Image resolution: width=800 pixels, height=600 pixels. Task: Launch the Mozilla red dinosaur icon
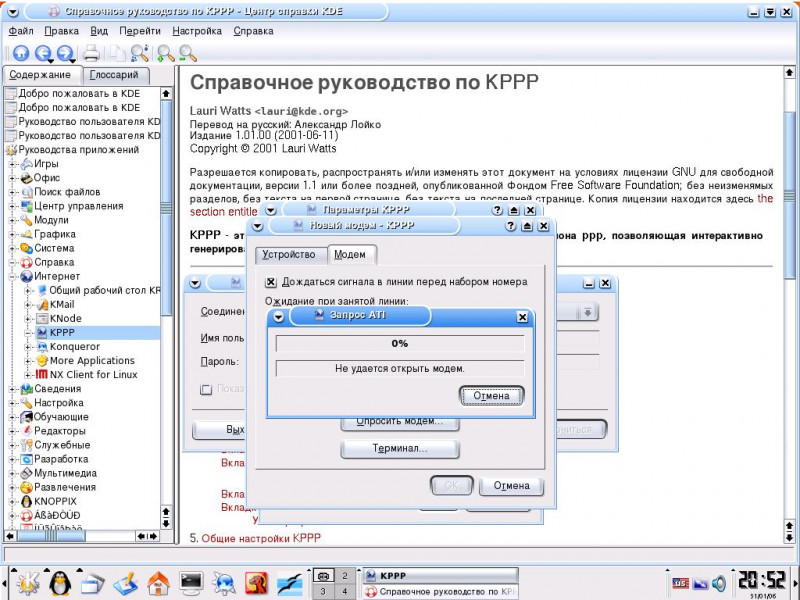pos(257,584)
